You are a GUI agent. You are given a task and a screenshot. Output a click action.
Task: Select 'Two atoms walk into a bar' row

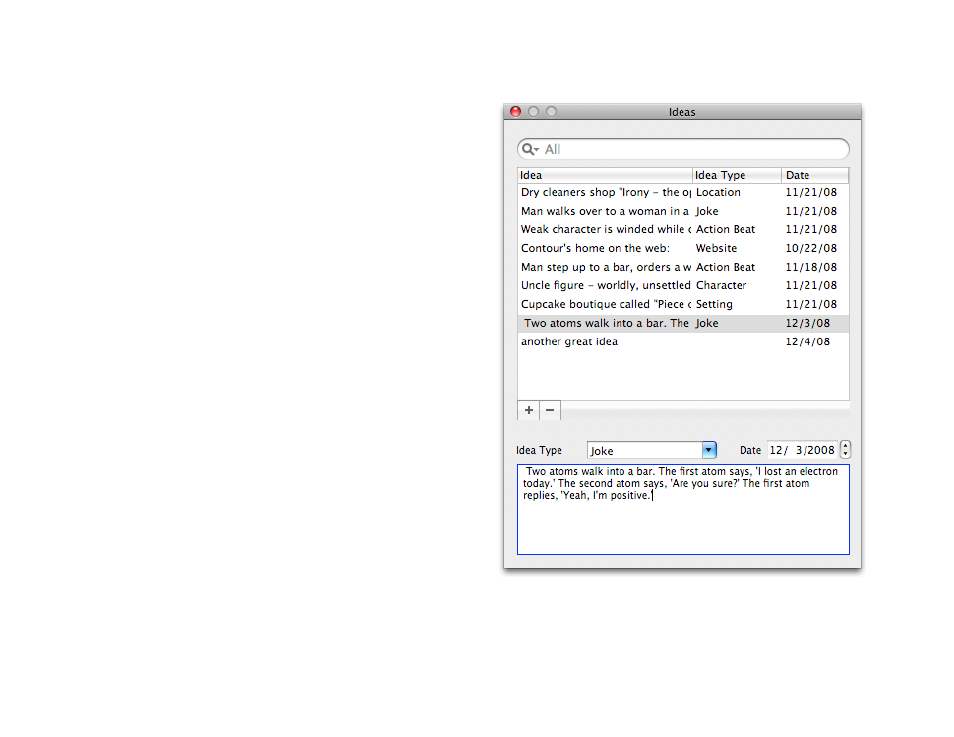(683, 323)
